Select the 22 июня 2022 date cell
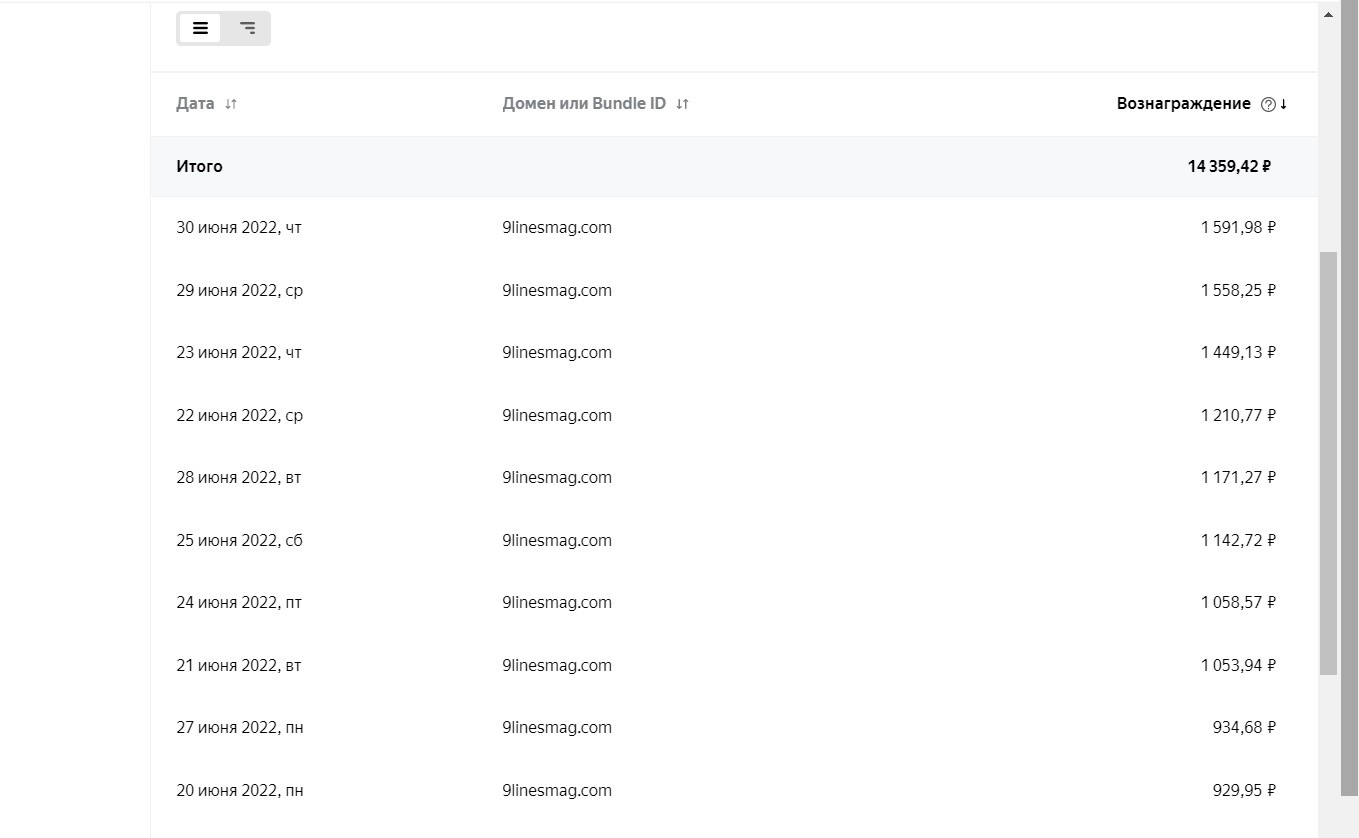This screenshot has width=1359, height=838. point(239,416)
